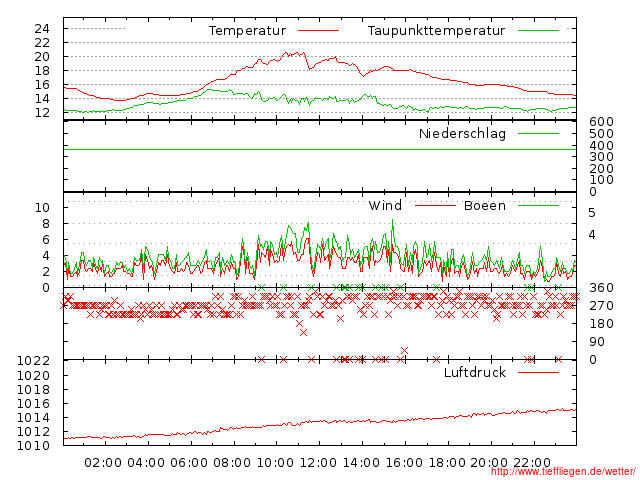Click the 500 precipitation axis value
The height and width of the screenshot is (480, 640).
pyautogui.click(x=601, y=133)
